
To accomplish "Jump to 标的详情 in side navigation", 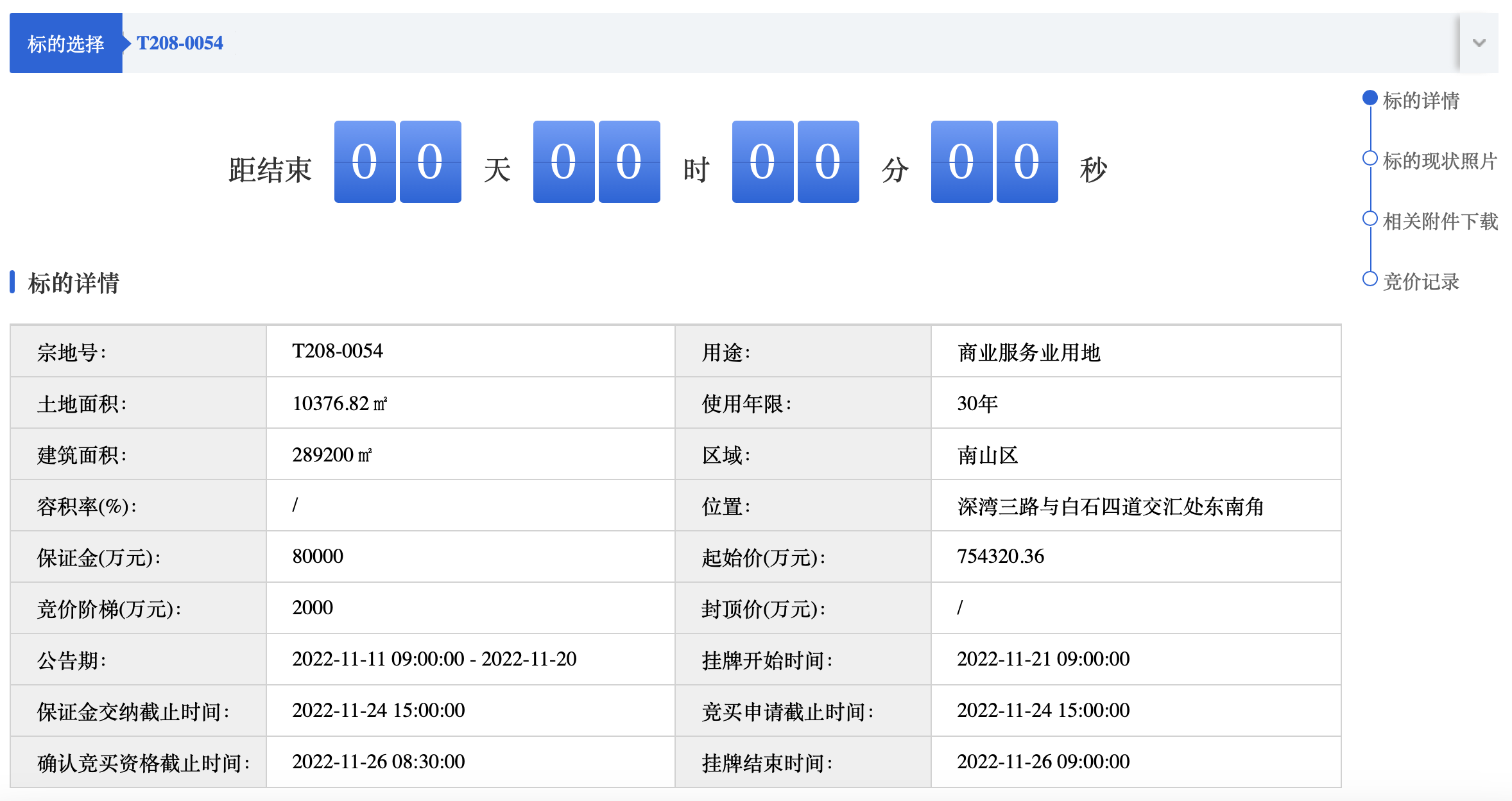I will point(1421,100).
